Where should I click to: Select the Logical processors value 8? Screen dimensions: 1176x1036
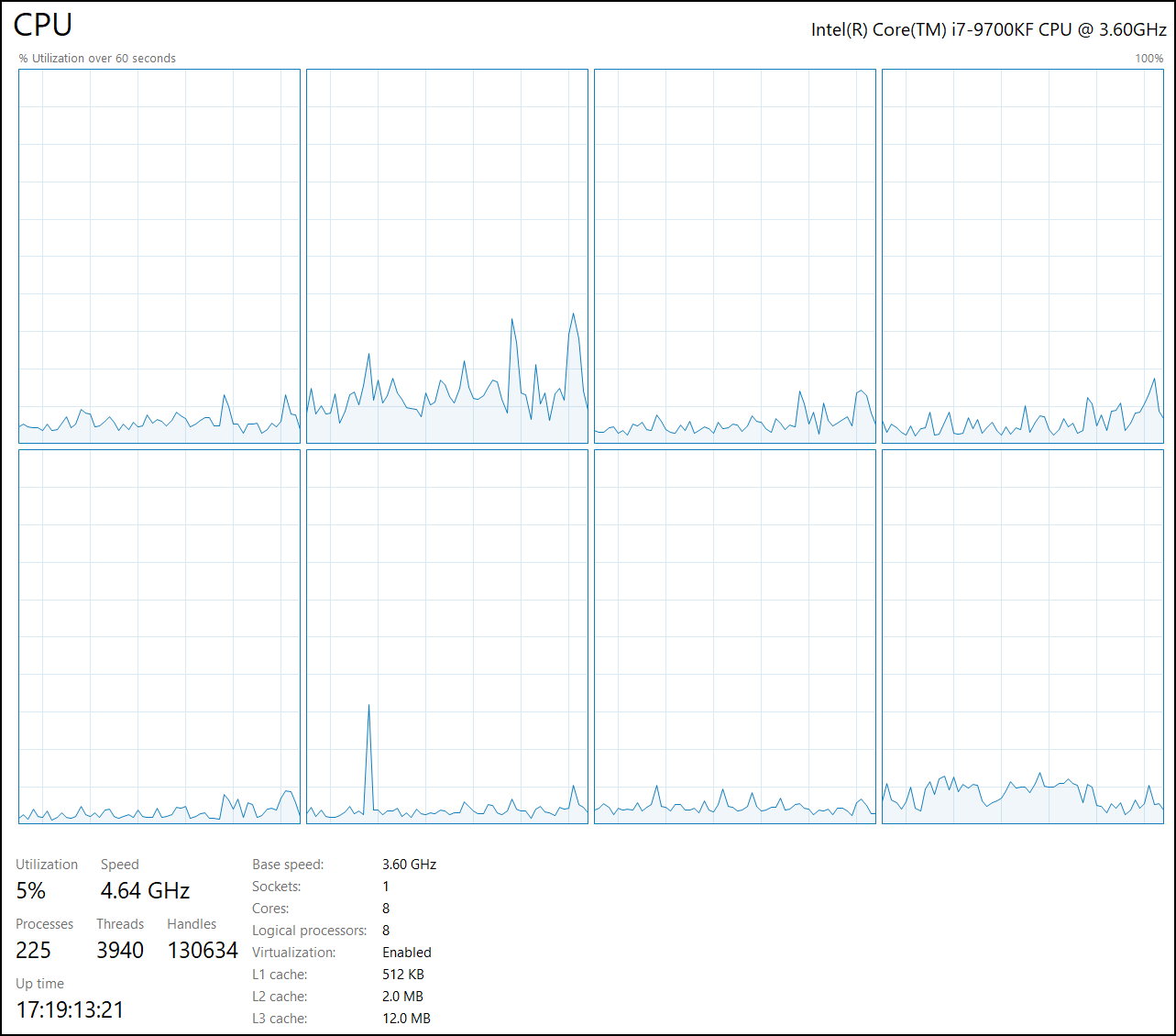click(x=386, y=930)
